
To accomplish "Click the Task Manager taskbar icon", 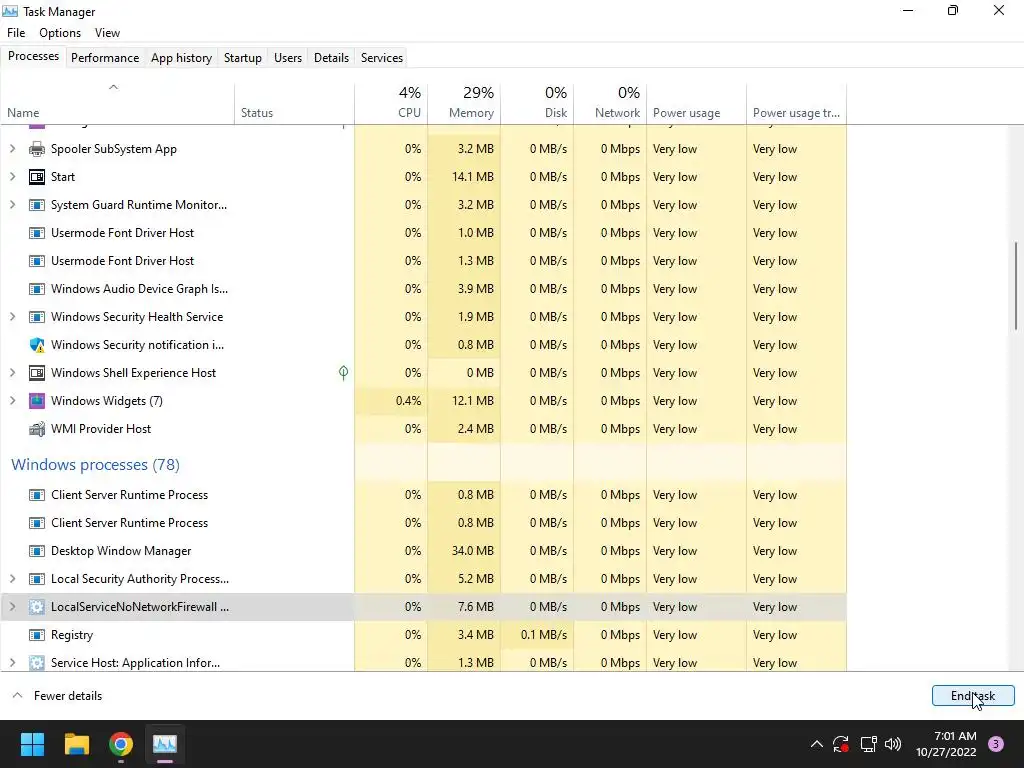I will point(165,744).
